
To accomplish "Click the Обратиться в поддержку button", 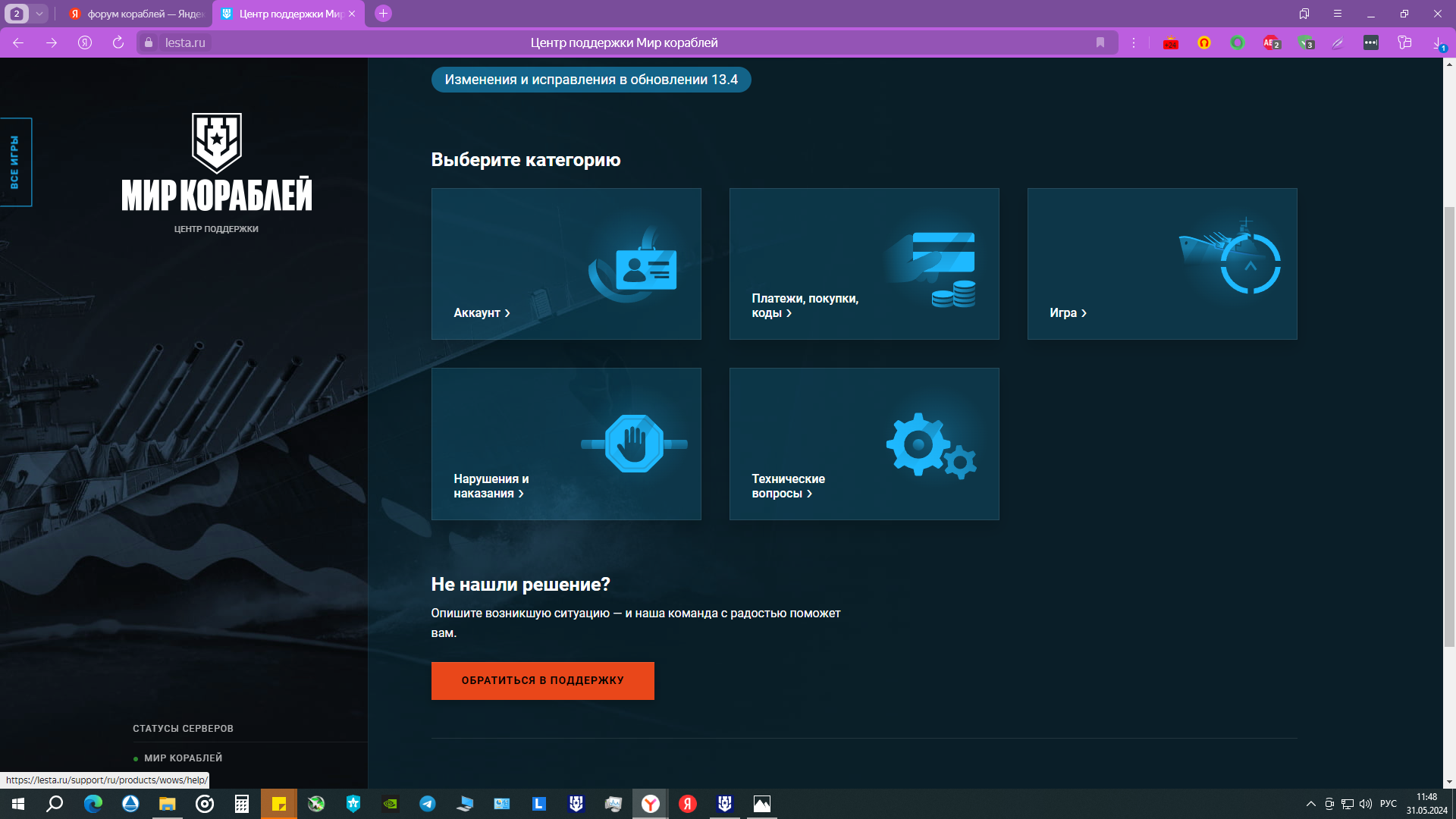I will pyautogui.click(x=542, y=680).
